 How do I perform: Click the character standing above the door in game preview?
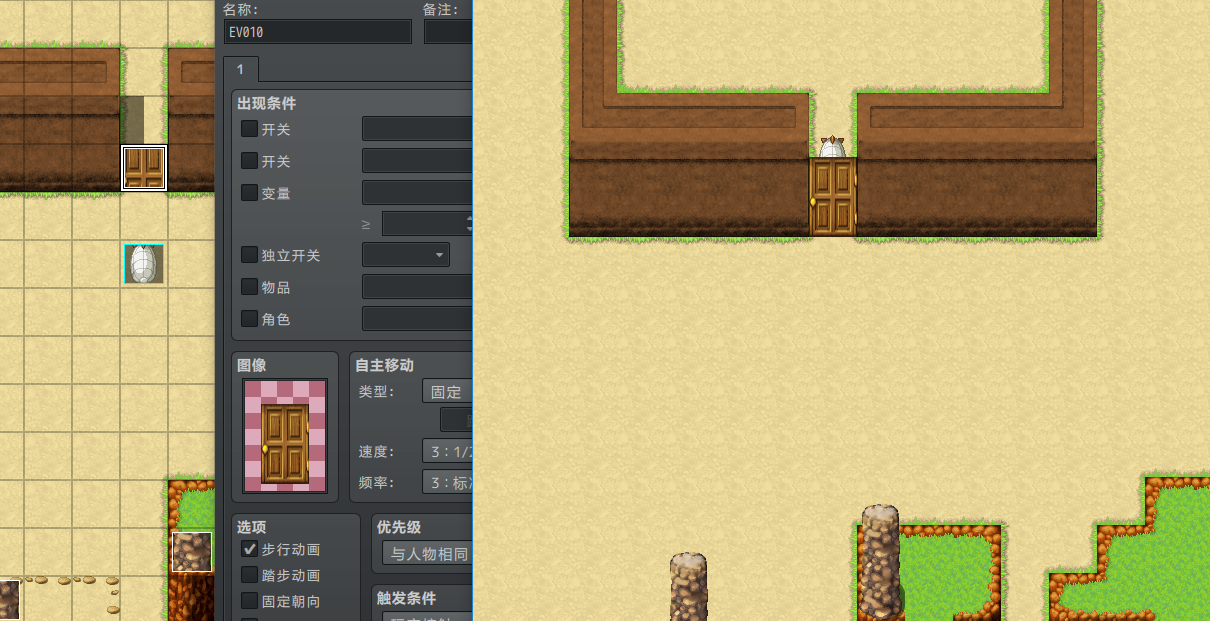click(832, 147)
